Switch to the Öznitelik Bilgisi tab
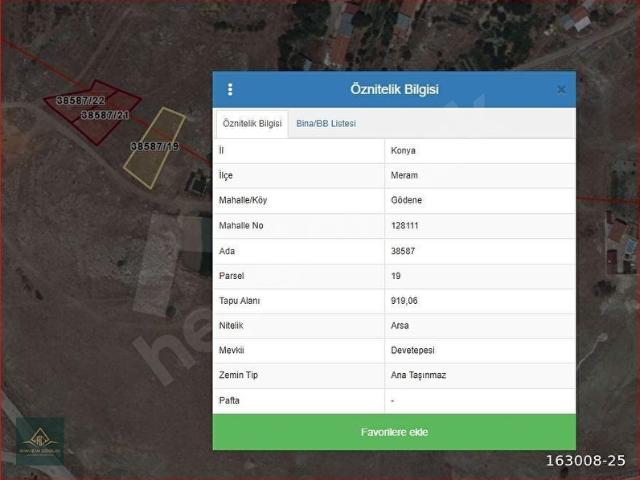The image size is (640, 480). [252, 124]
